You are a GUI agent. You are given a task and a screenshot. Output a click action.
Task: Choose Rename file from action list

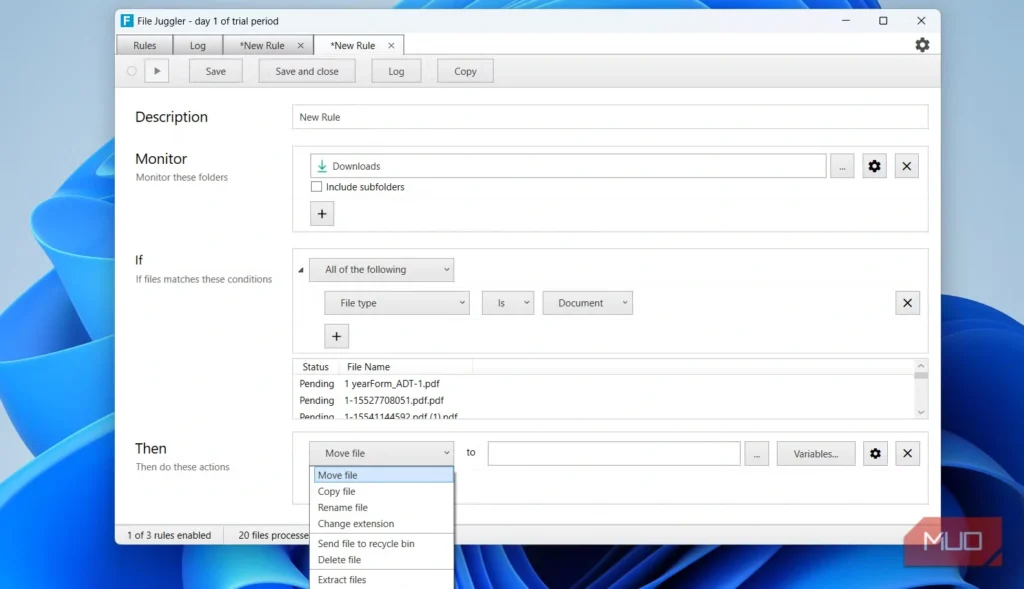coord(343,508)
